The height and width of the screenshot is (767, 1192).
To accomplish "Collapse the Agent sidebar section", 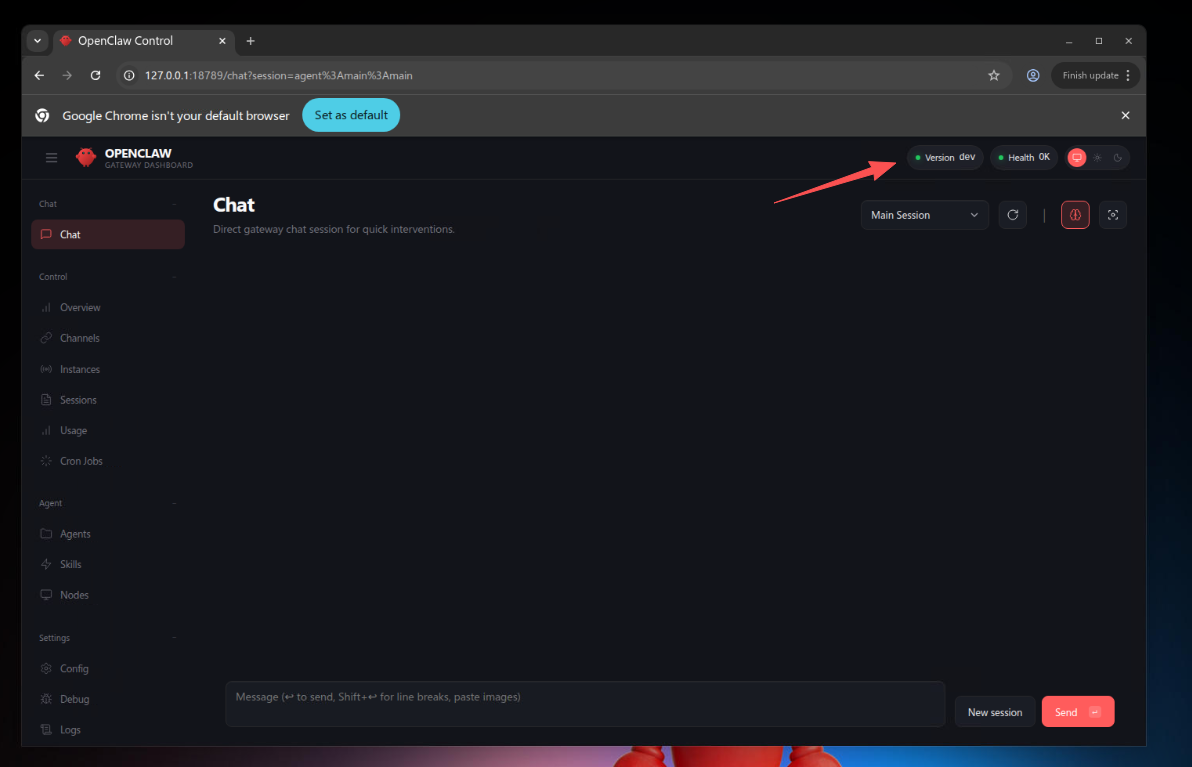I will point(173,504).
